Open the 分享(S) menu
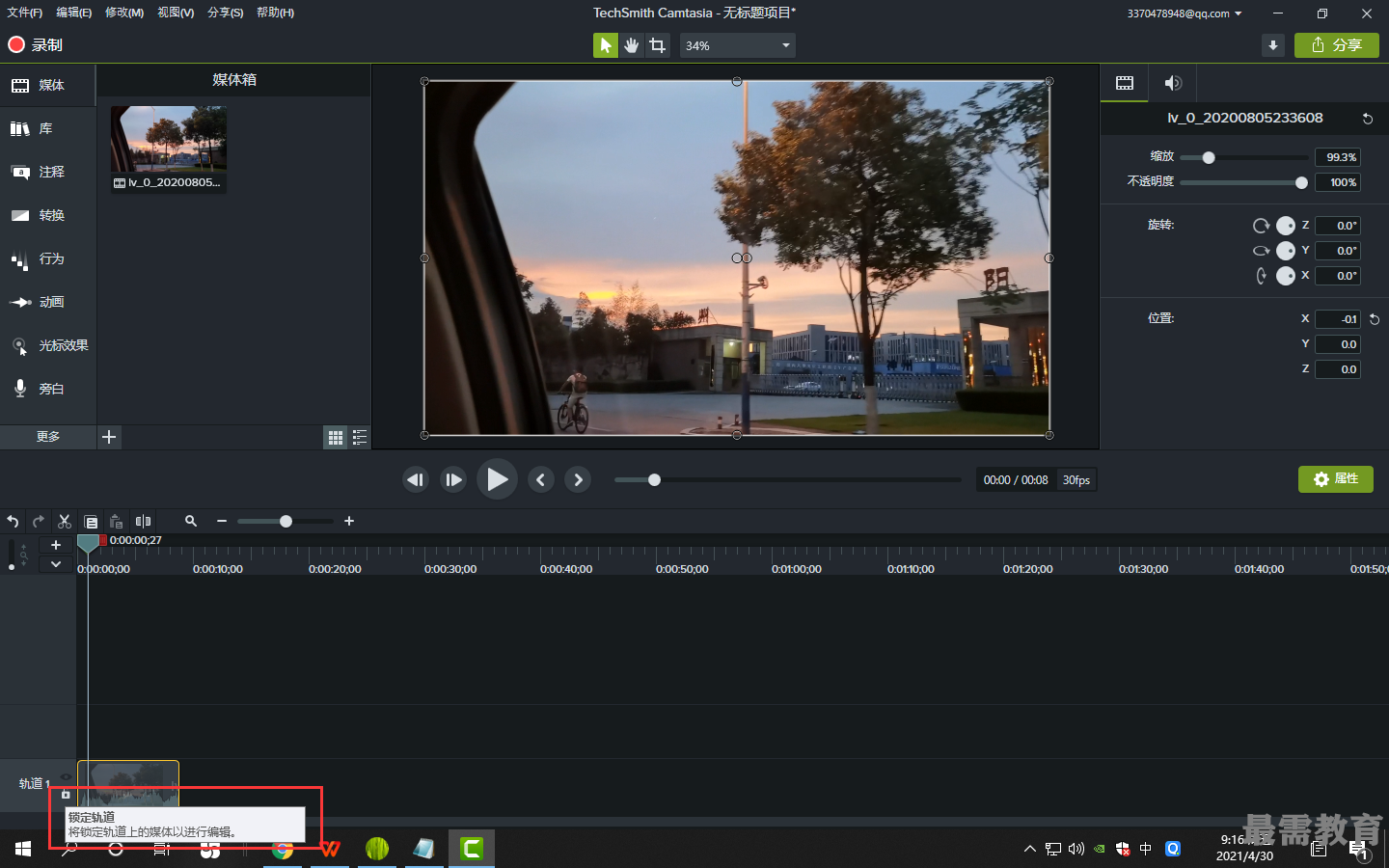Image resolution: width=1389 pixels, height=868 pixels. click(225, 13)
